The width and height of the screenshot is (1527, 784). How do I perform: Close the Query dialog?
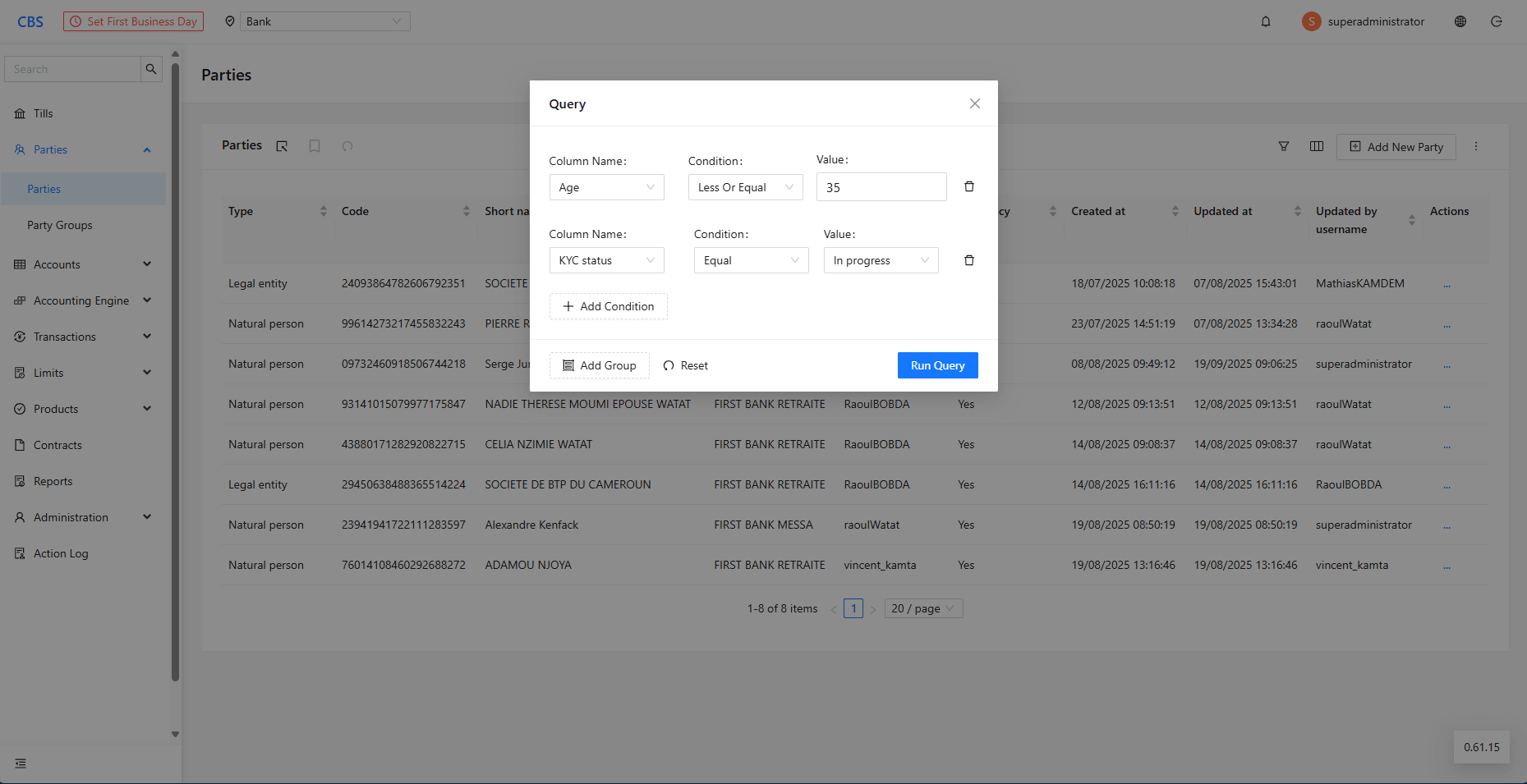click(975, 103)
